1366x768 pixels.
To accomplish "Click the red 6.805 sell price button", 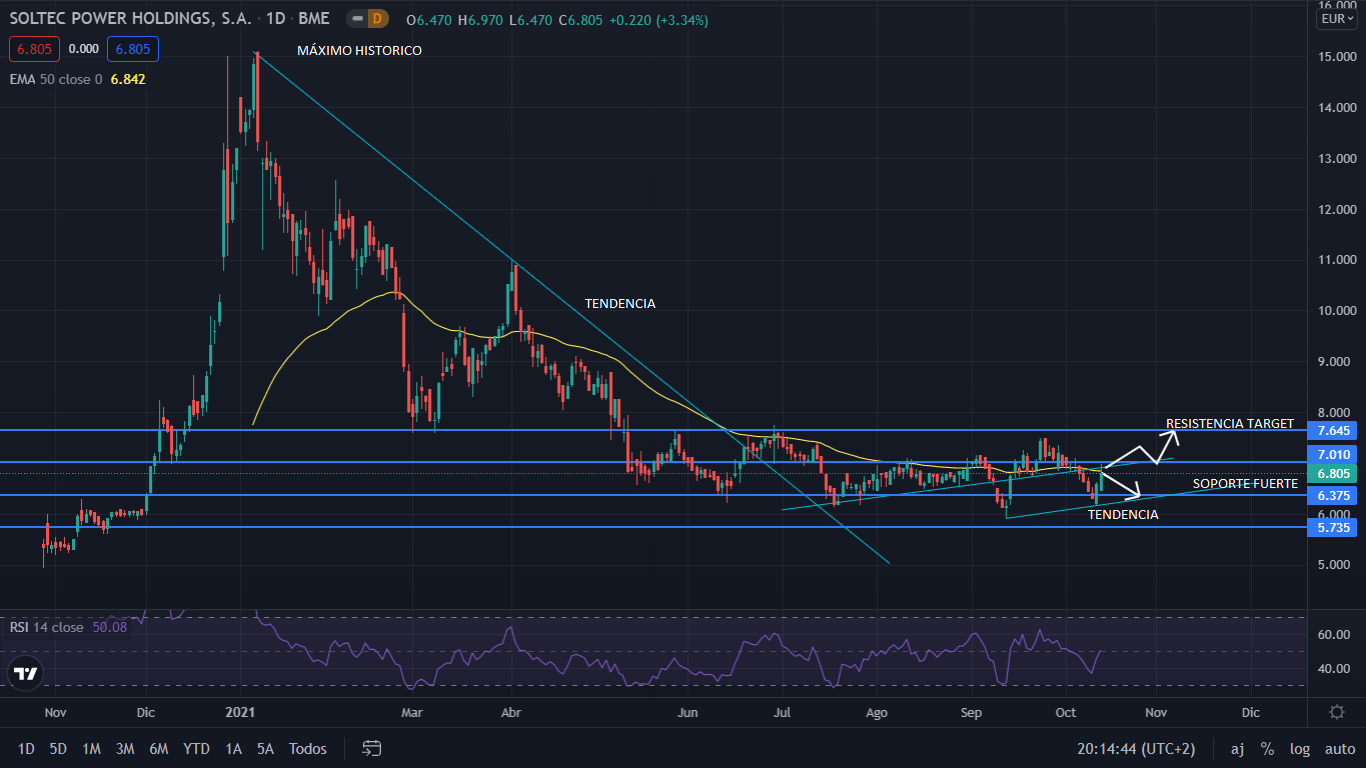I will (35, 48).
